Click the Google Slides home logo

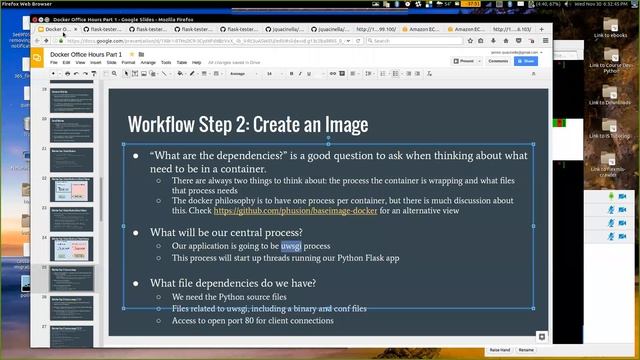(x=37, y=58)
